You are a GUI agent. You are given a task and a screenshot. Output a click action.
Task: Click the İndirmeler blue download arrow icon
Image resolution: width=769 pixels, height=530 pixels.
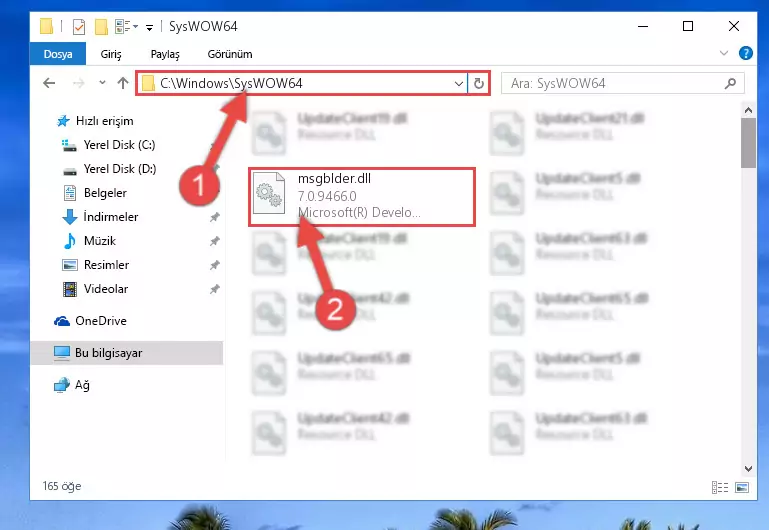tap(70, 217)
